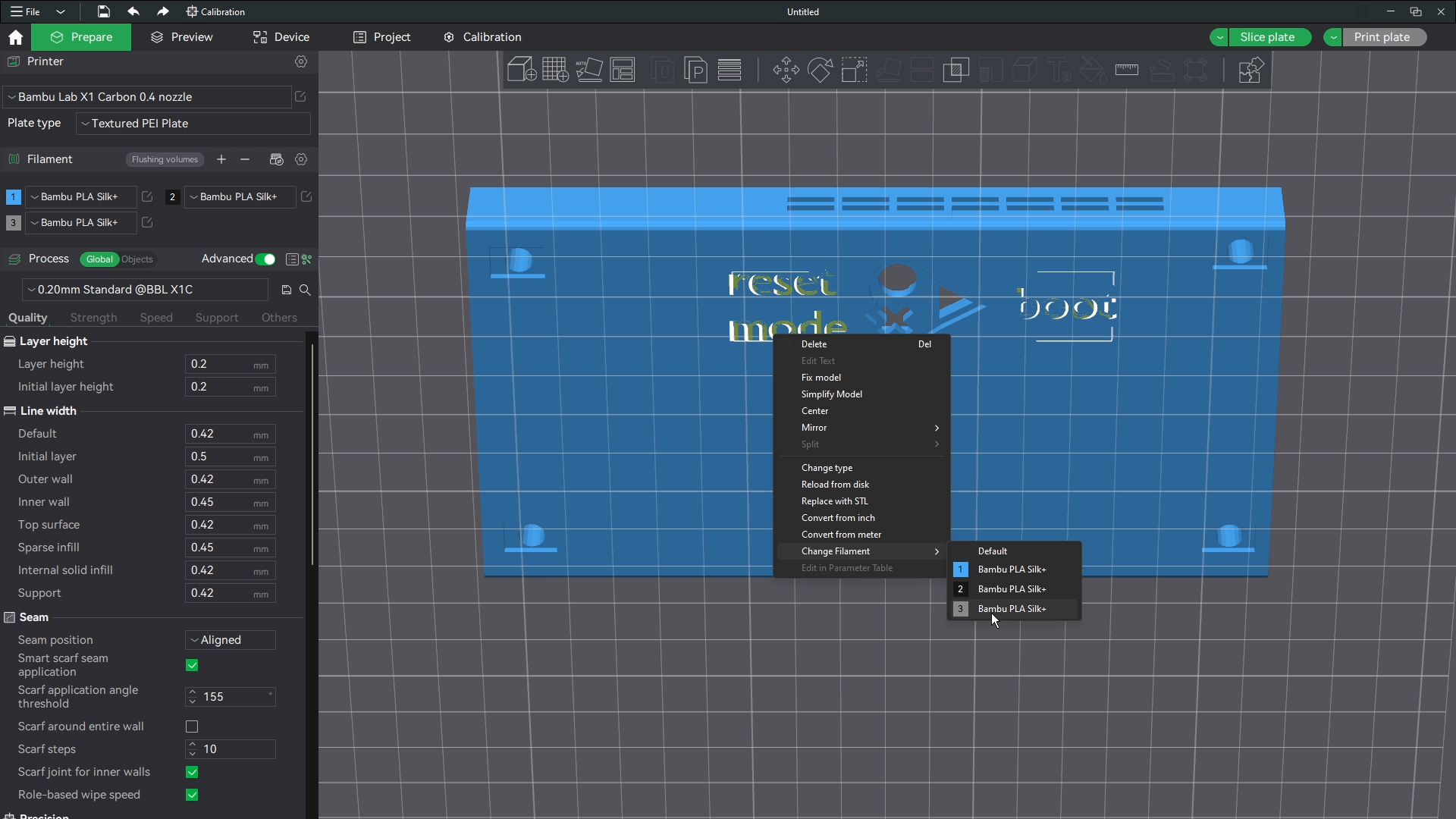Toggle the Advanced mode switch
The height and width of the screenshot is (819, 1456).
click(x=265, y=259)
